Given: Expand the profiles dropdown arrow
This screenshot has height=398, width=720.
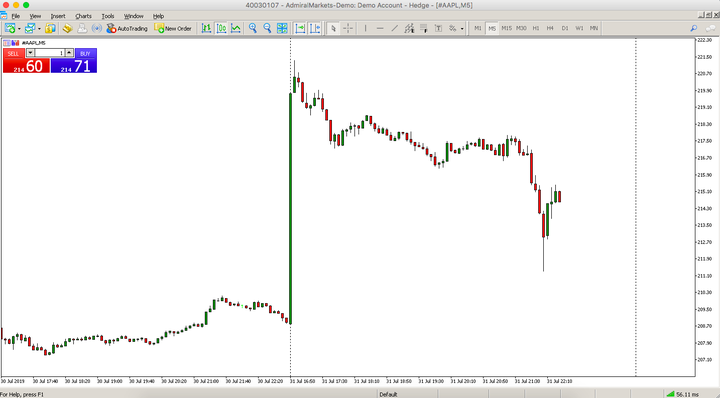Looking at the screenshot, I should point(39,29).
